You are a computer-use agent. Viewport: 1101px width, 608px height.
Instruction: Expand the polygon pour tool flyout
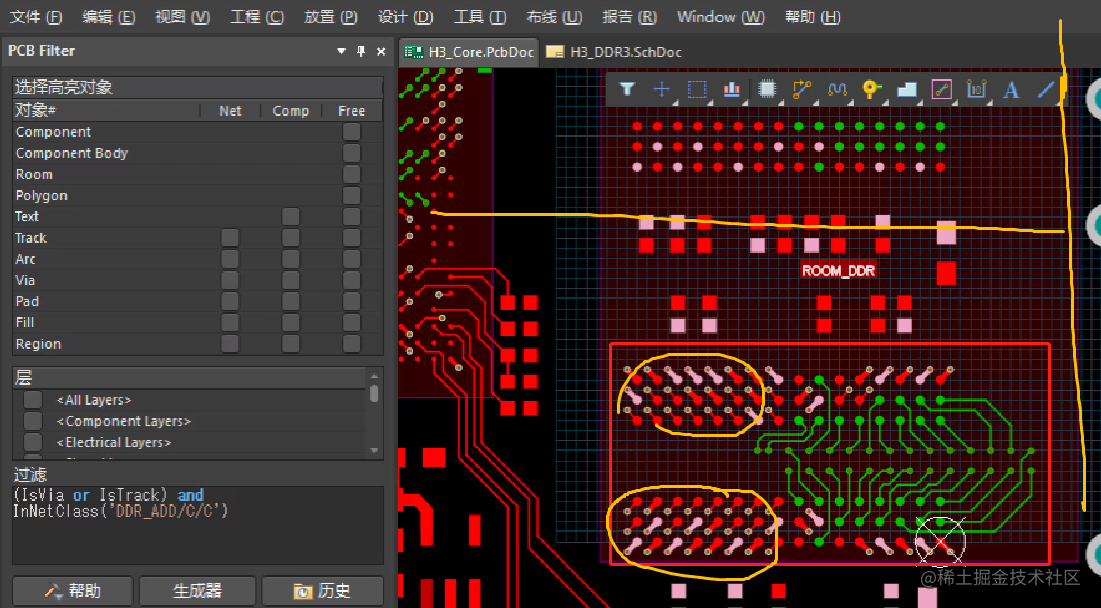coord(919,101)
